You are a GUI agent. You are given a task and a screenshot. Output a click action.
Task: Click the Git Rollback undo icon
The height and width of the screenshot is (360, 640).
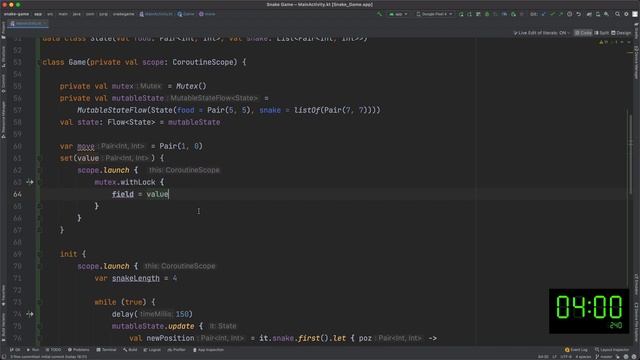578,14
